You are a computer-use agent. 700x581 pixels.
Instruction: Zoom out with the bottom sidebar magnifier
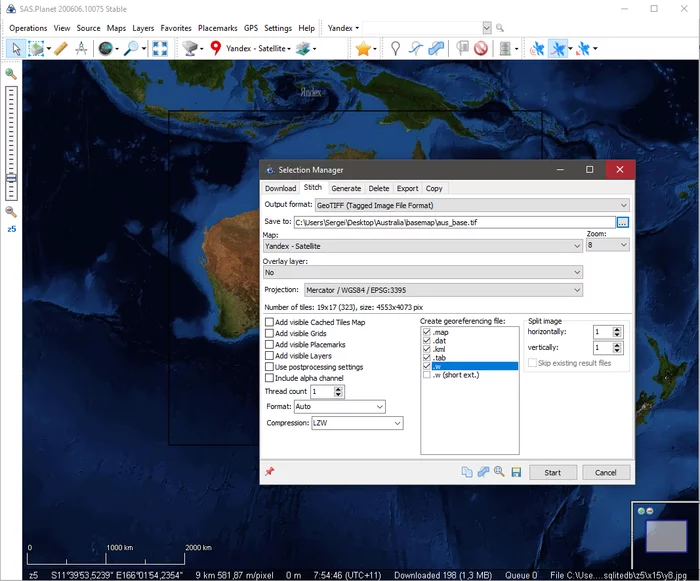[x=11, y=212]
